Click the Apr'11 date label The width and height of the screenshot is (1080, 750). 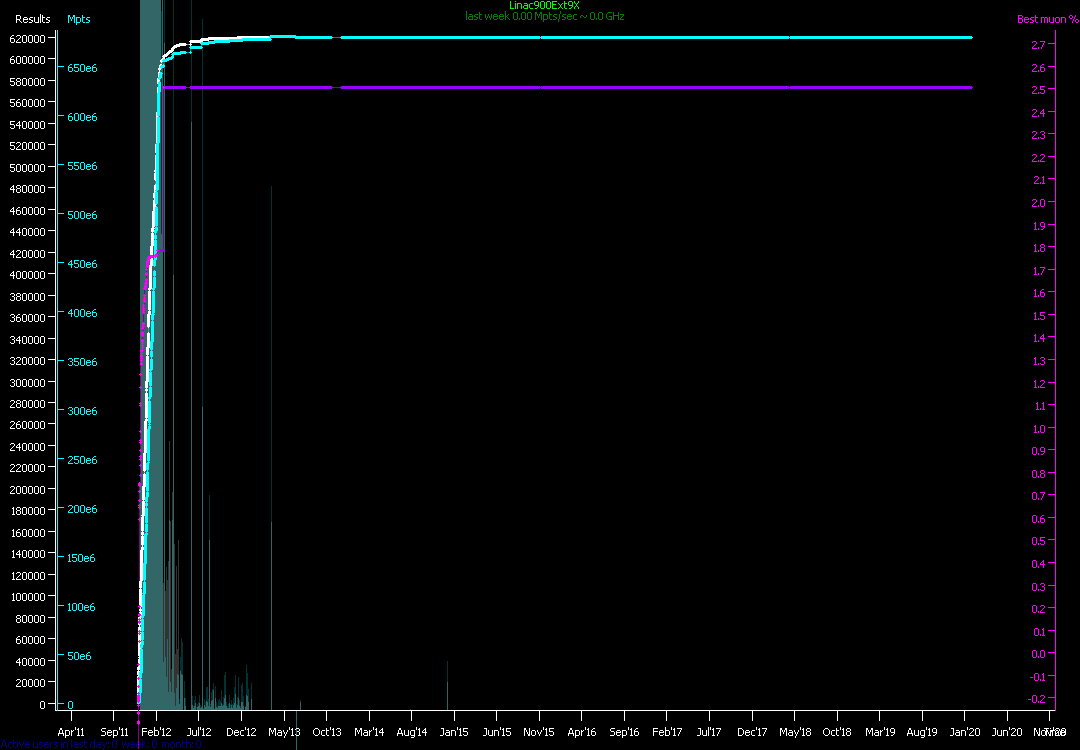(71, 732)
